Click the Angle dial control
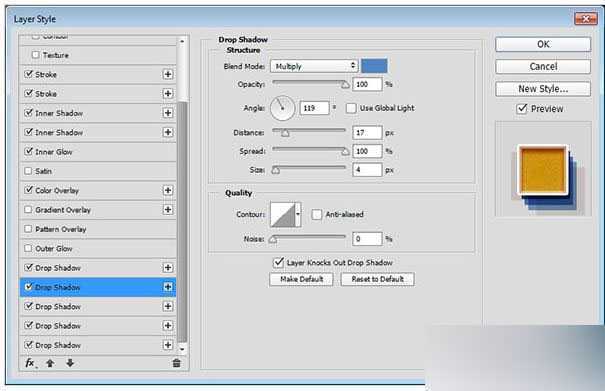The image size is (605, 391). tap(282, 108)
